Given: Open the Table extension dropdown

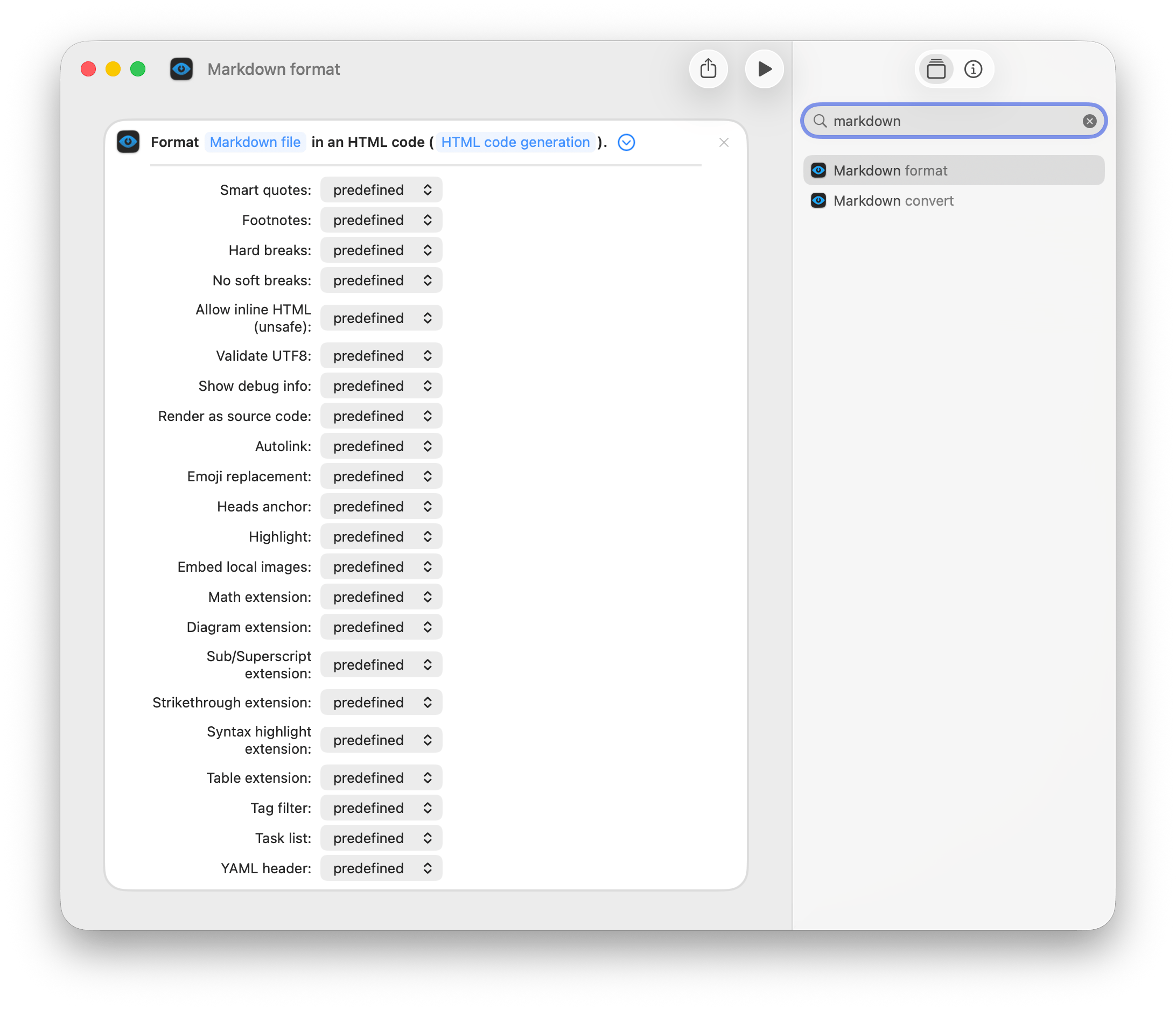Looking at the screenshot, I should coord(381,777).
